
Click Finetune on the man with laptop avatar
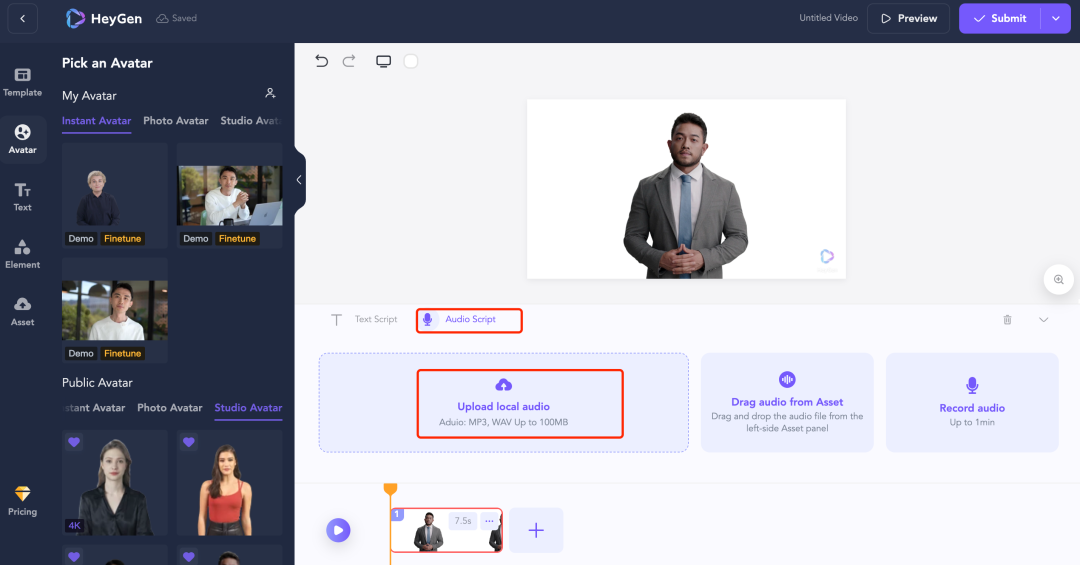(x=237, y=238)
